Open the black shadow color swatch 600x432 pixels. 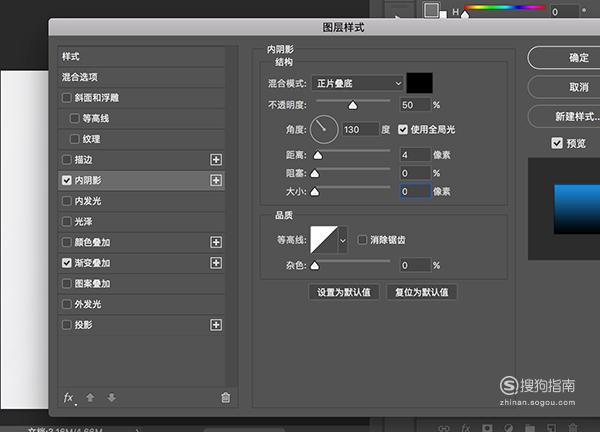pyautogui.click(x=419, y=83)
